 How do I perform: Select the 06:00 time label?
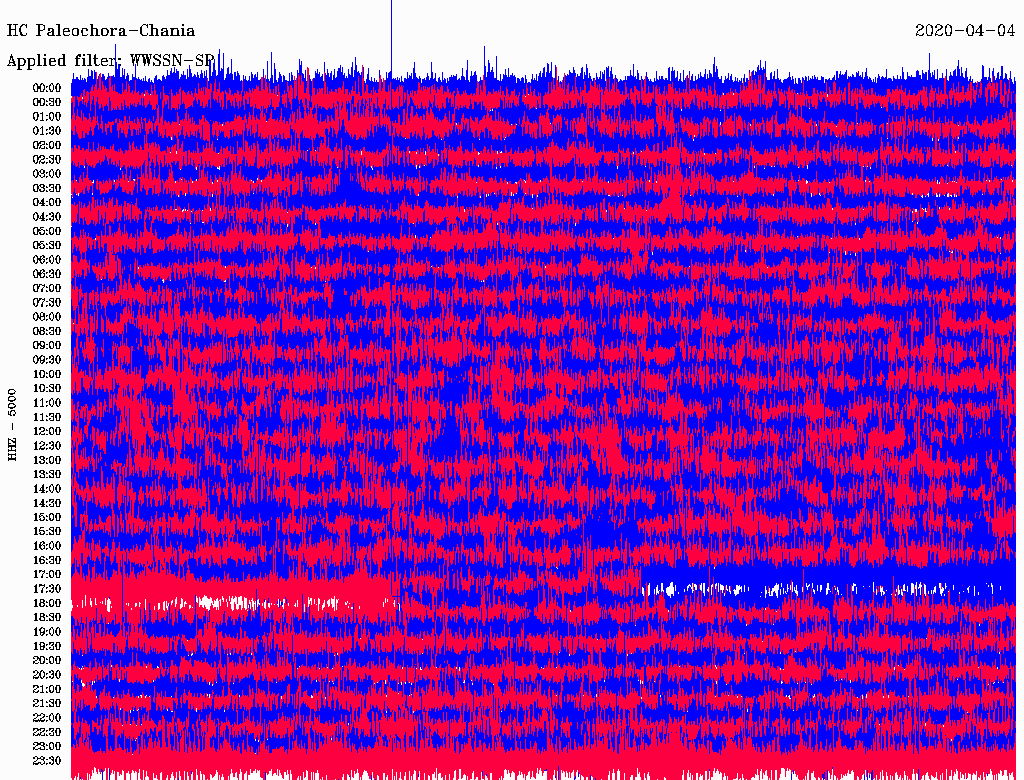click(47, 259)
